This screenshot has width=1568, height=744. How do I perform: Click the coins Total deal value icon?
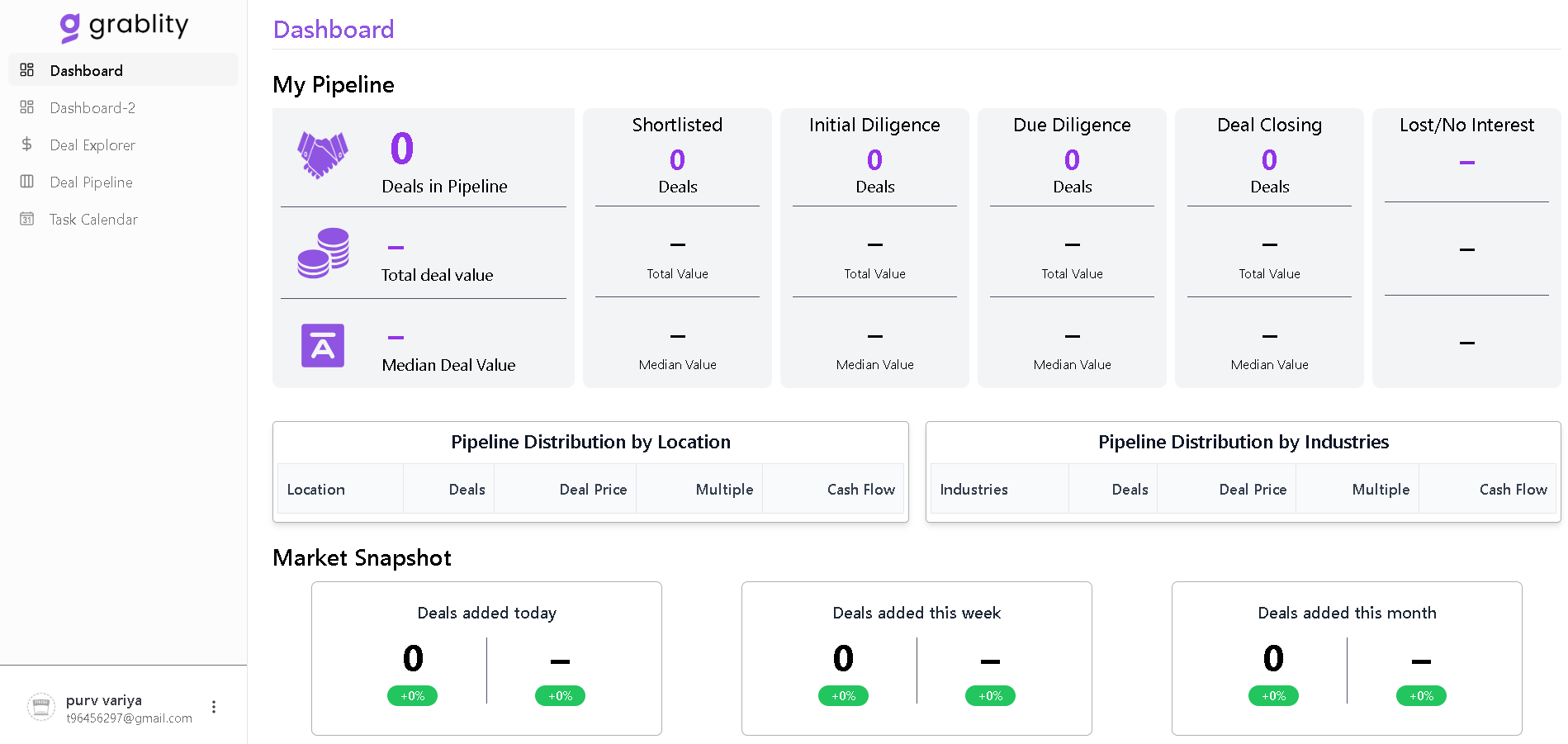point(323,254)
